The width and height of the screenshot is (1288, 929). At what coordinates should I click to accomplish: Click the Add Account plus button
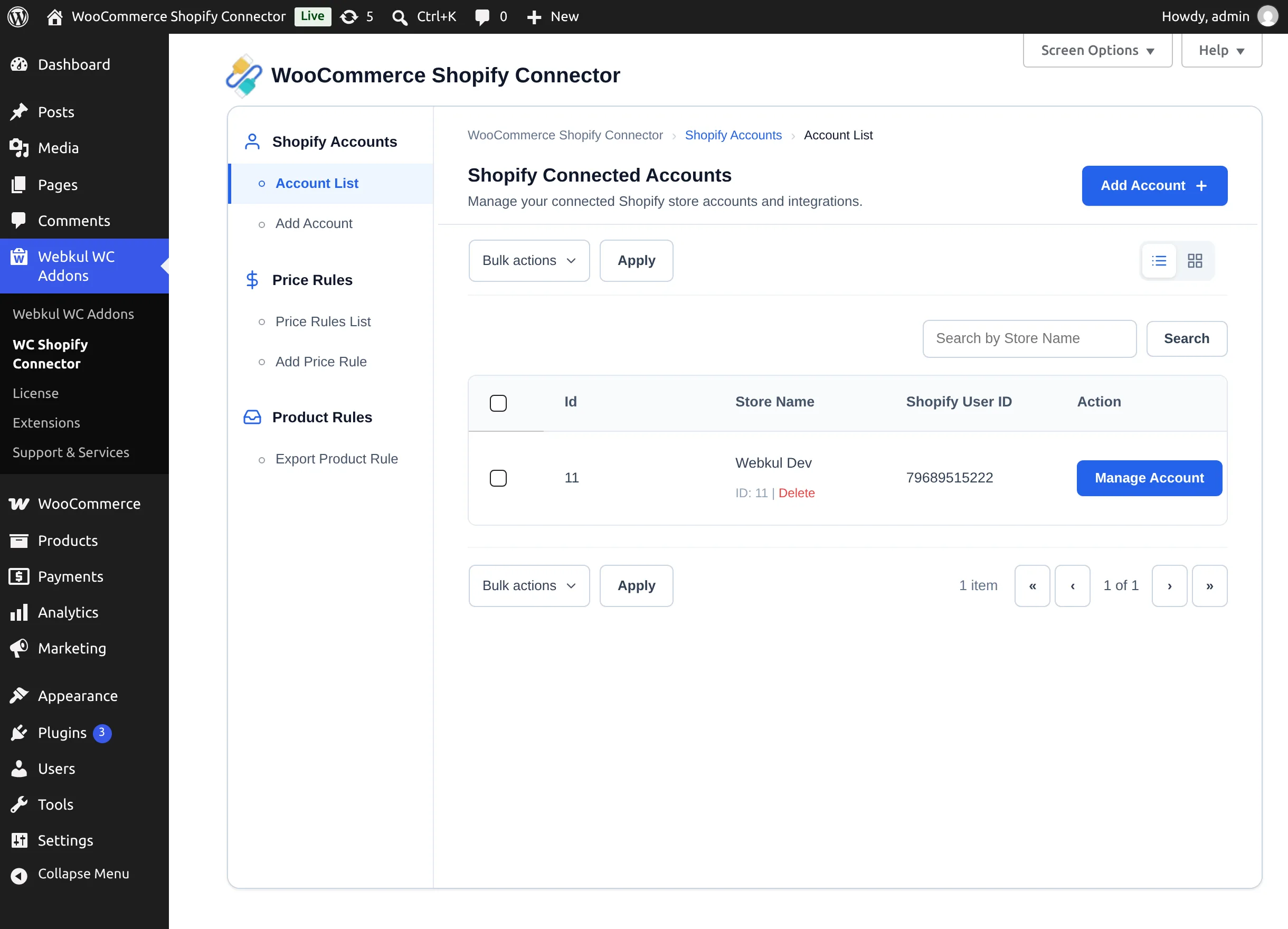click(x=1154, y=186)
